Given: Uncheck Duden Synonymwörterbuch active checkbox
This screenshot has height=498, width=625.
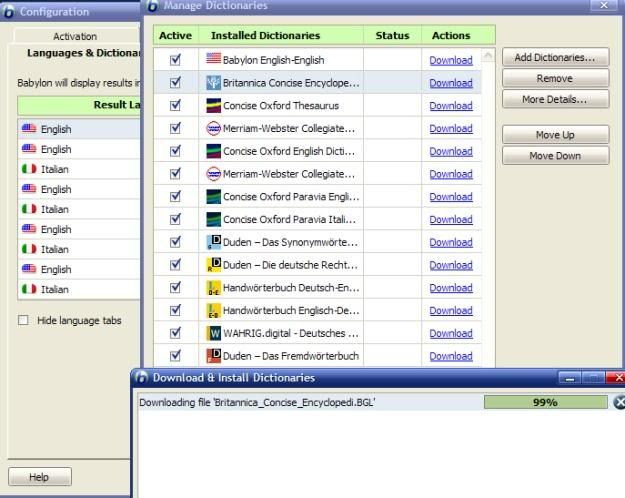Looking at the screenshot, I should click(175, 242).
